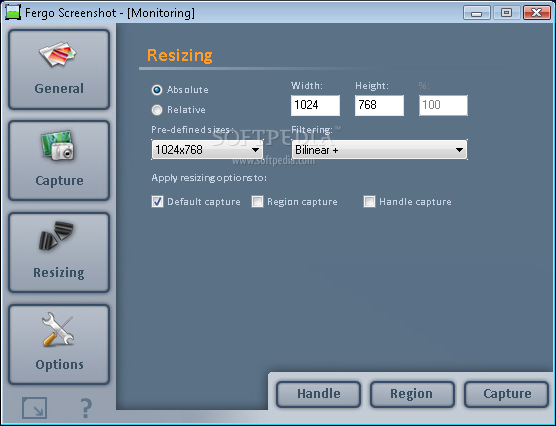Open the Resizing section in sidebar

[59, 253]
